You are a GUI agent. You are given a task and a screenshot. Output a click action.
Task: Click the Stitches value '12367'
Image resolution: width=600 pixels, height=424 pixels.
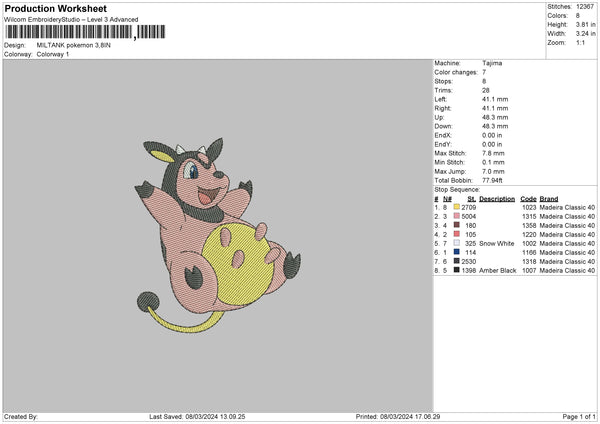[585, 7]
